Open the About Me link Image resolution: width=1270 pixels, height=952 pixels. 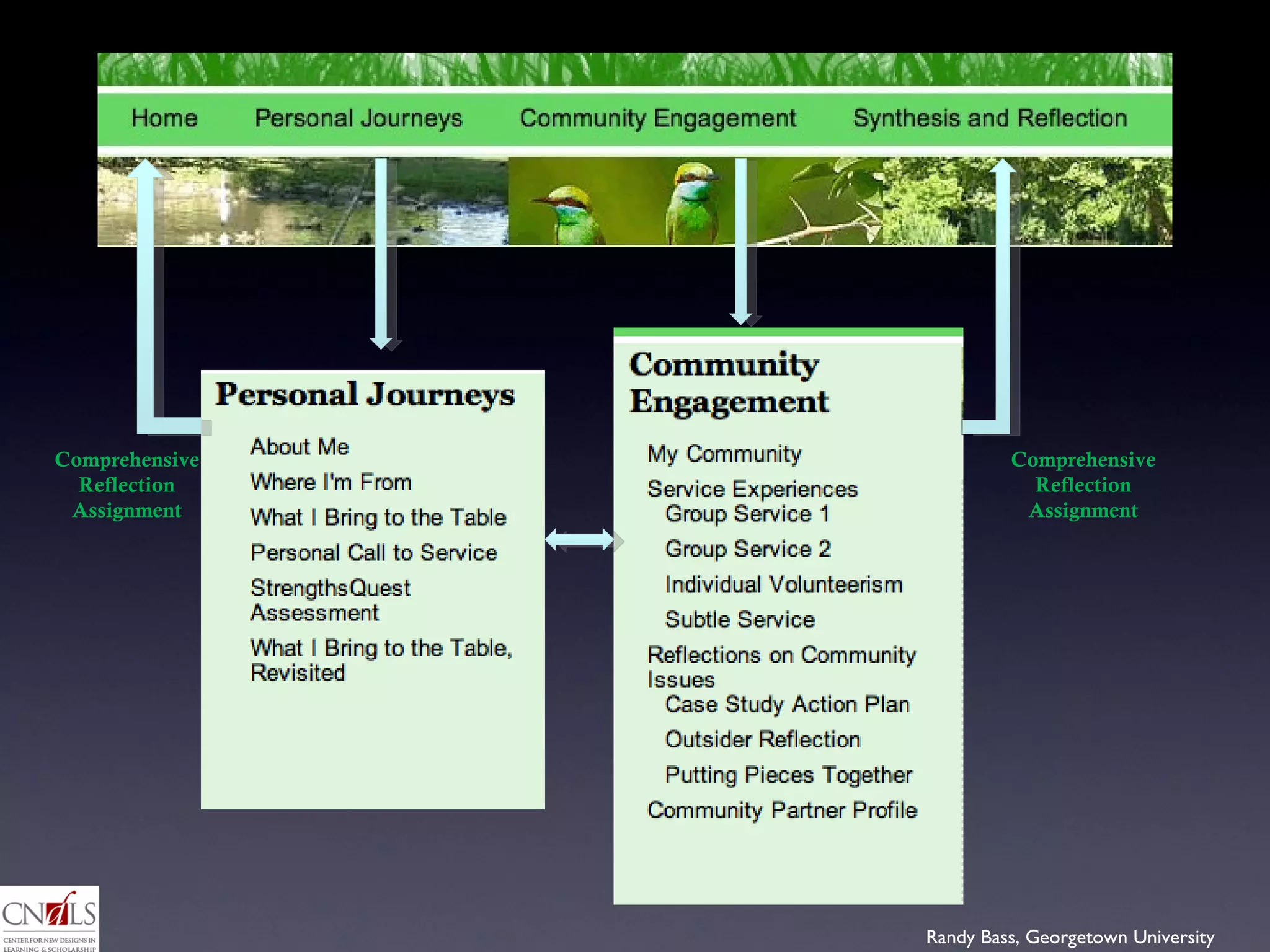(300, 447)
